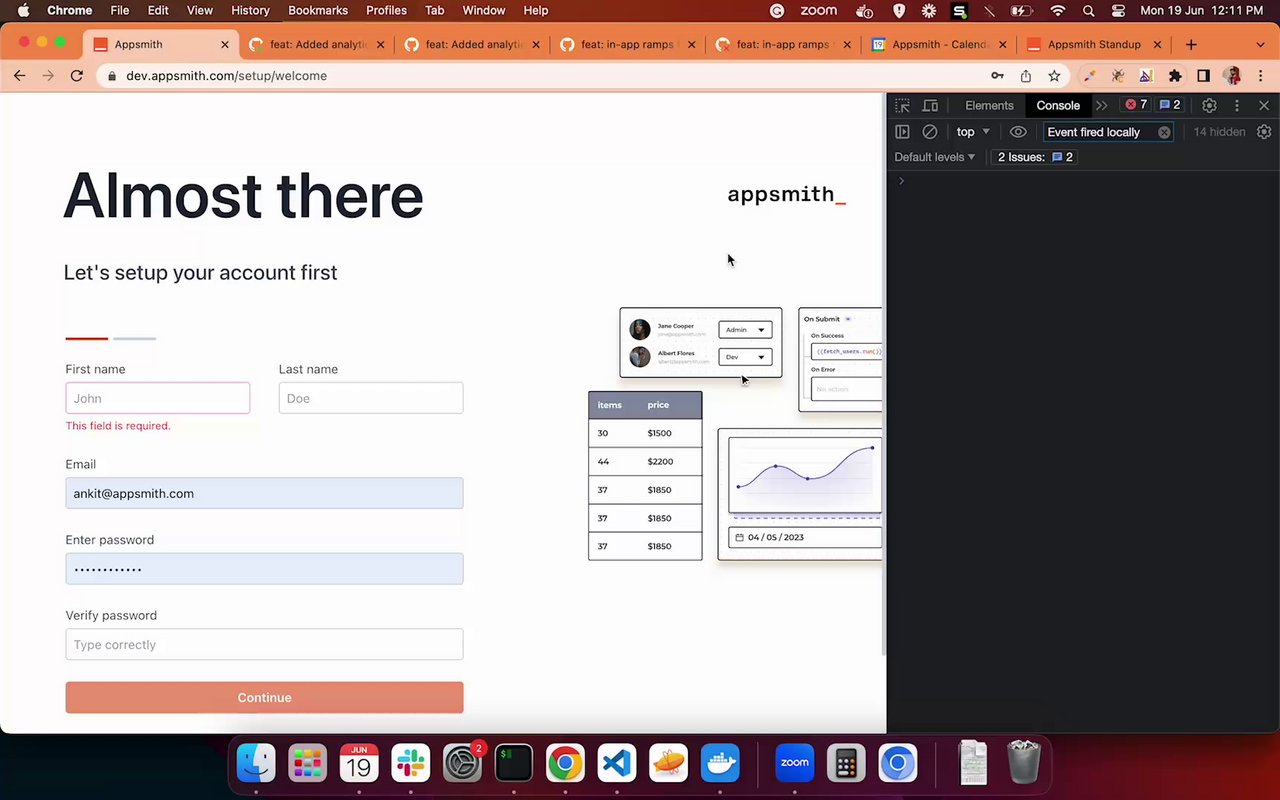This screenshot has height=800, width=1280.
Task: Open the DevTools three-dot customize menu
Action: point(1237,105)
